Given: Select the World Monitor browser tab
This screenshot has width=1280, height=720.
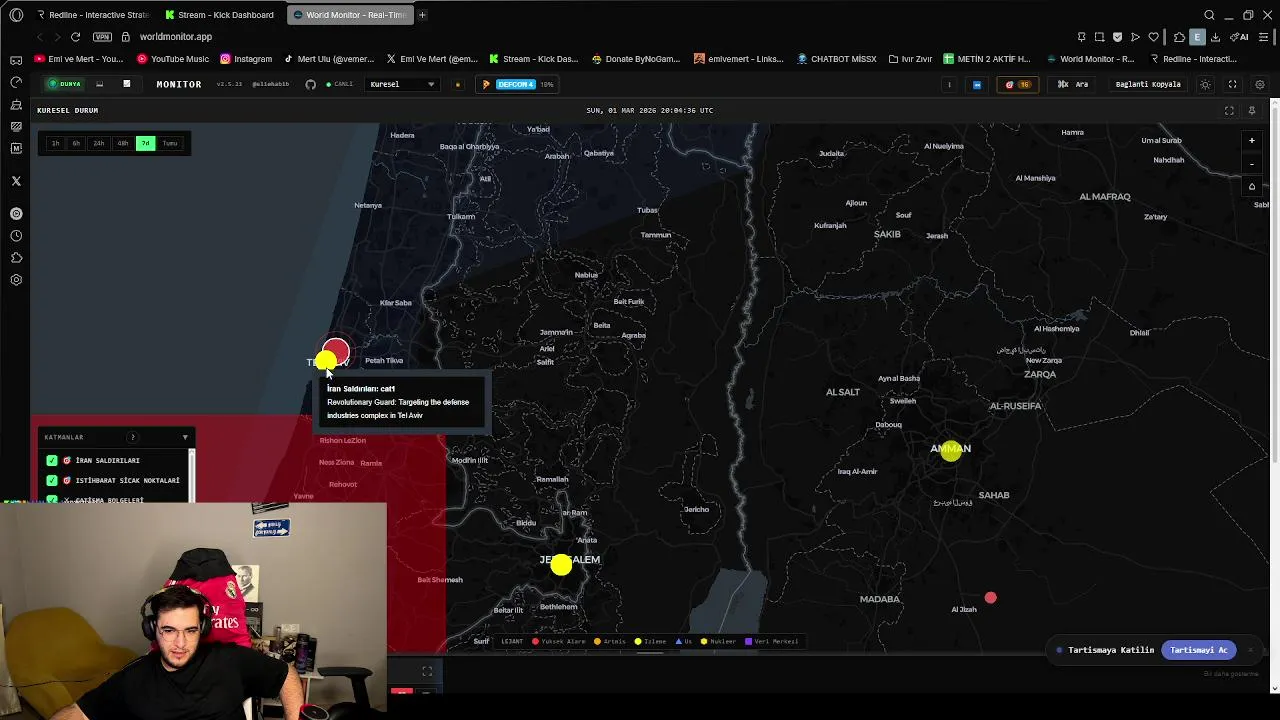Looking at the screenshot, I should click(349, 15).
